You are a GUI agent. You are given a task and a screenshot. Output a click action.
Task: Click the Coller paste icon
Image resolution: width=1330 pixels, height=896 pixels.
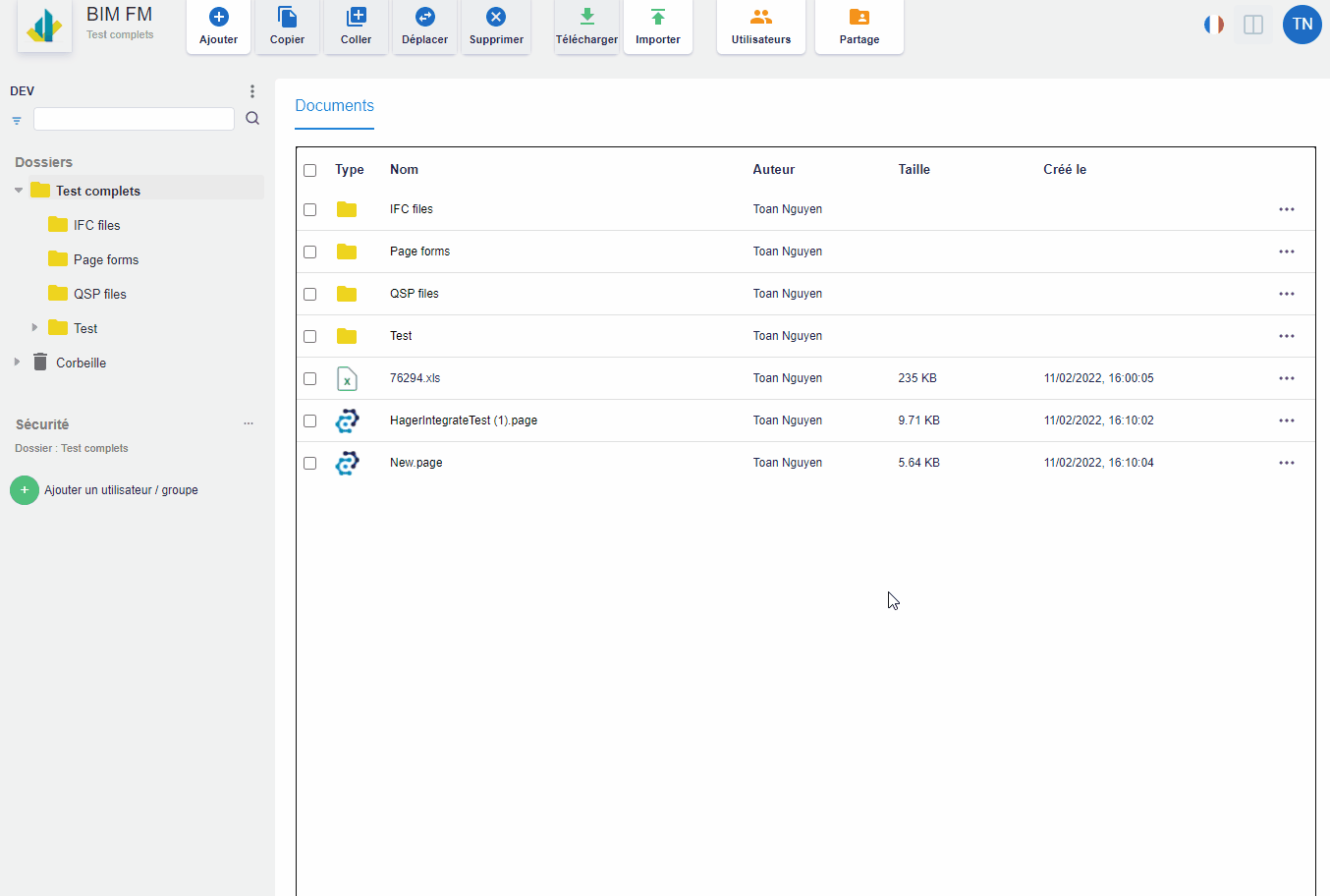357,18
